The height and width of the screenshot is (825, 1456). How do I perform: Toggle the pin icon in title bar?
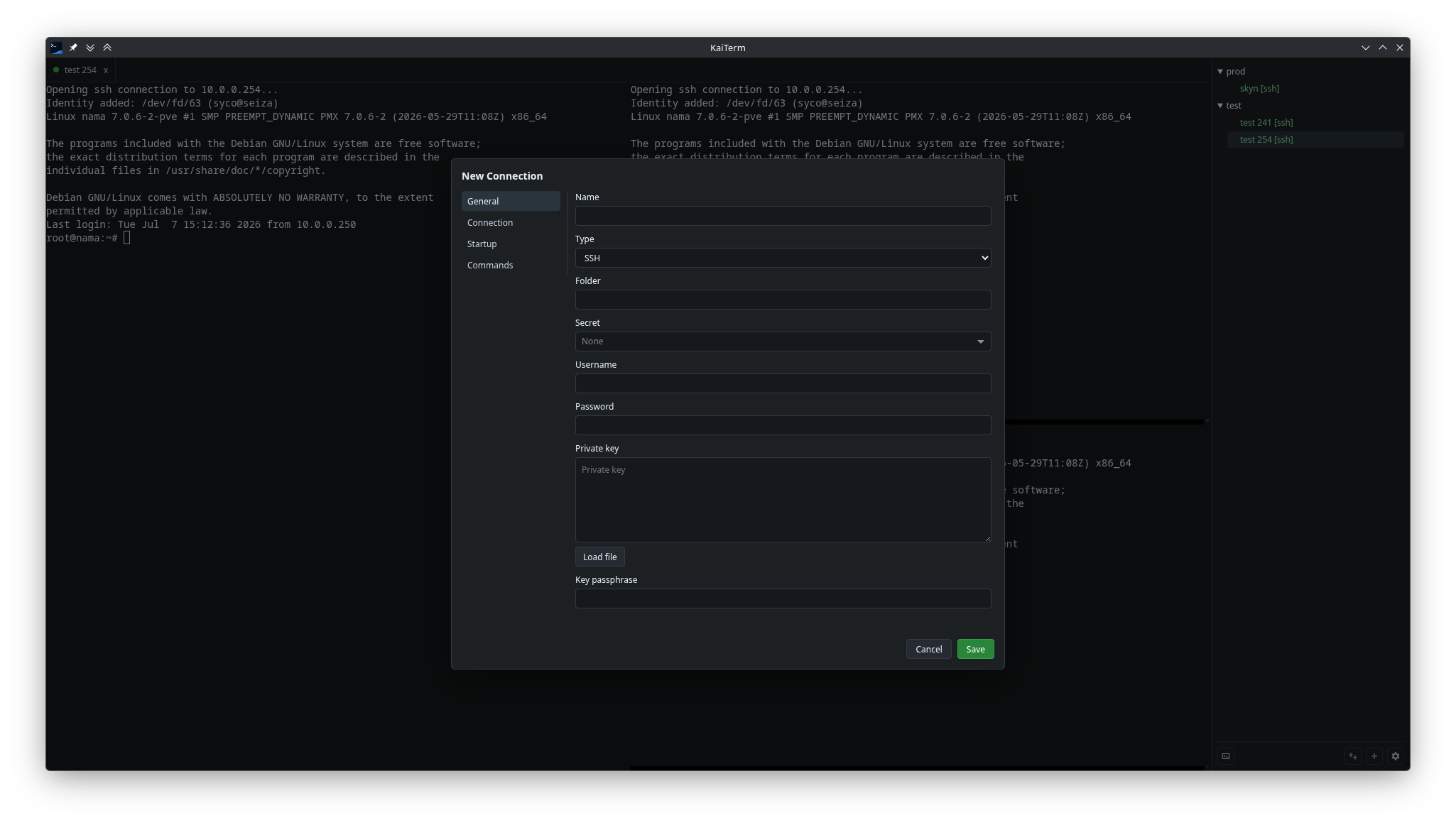coord(73,48)
